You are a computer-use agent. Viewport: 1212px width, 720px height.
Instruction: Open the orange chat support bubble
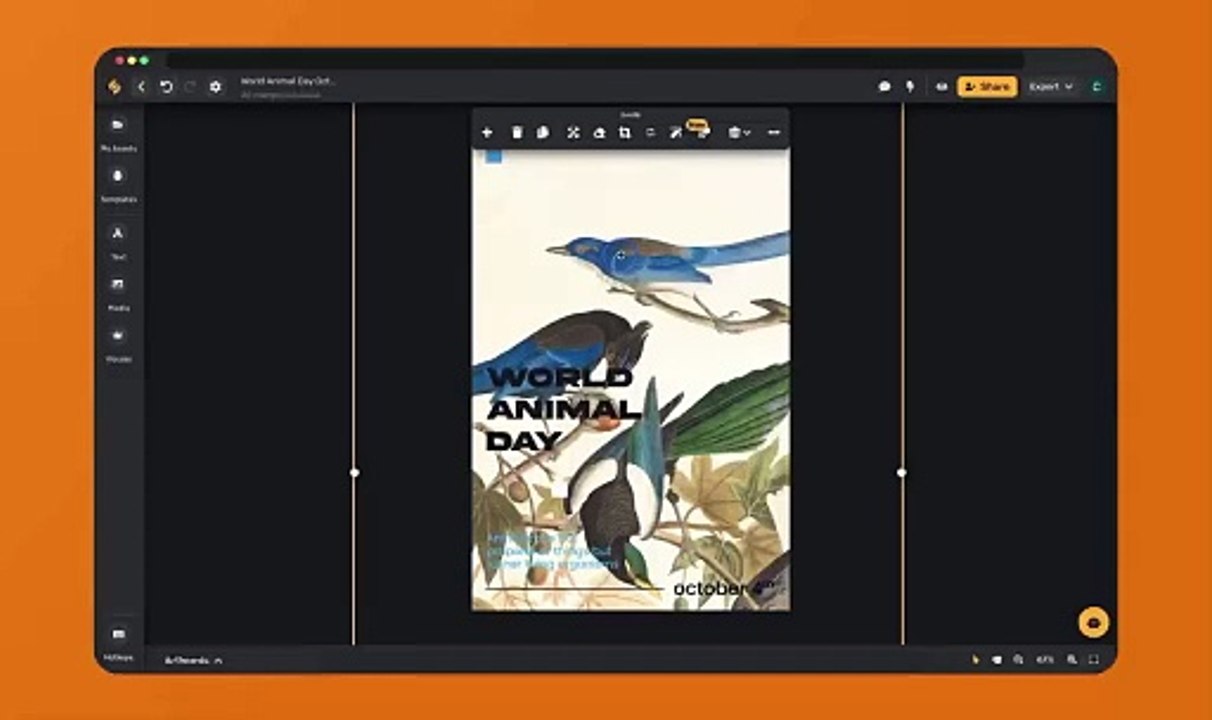[x=1093, y=622]
